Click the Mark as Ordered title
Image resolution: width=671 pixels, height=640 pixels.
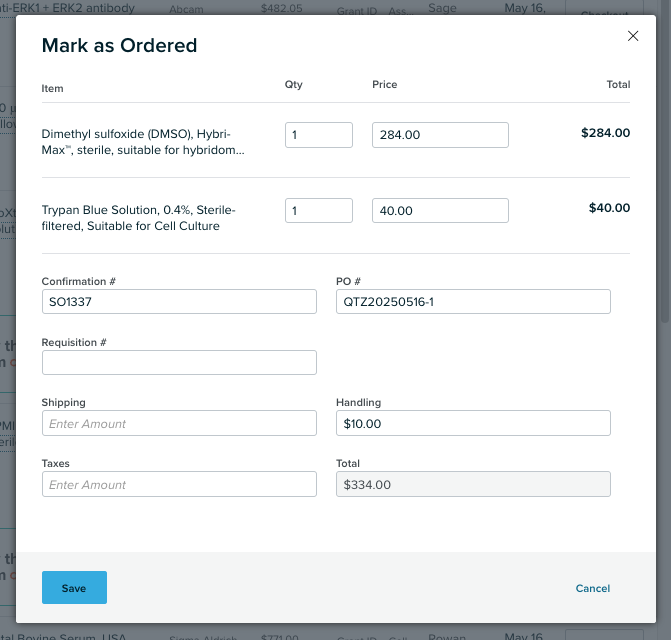119,45
